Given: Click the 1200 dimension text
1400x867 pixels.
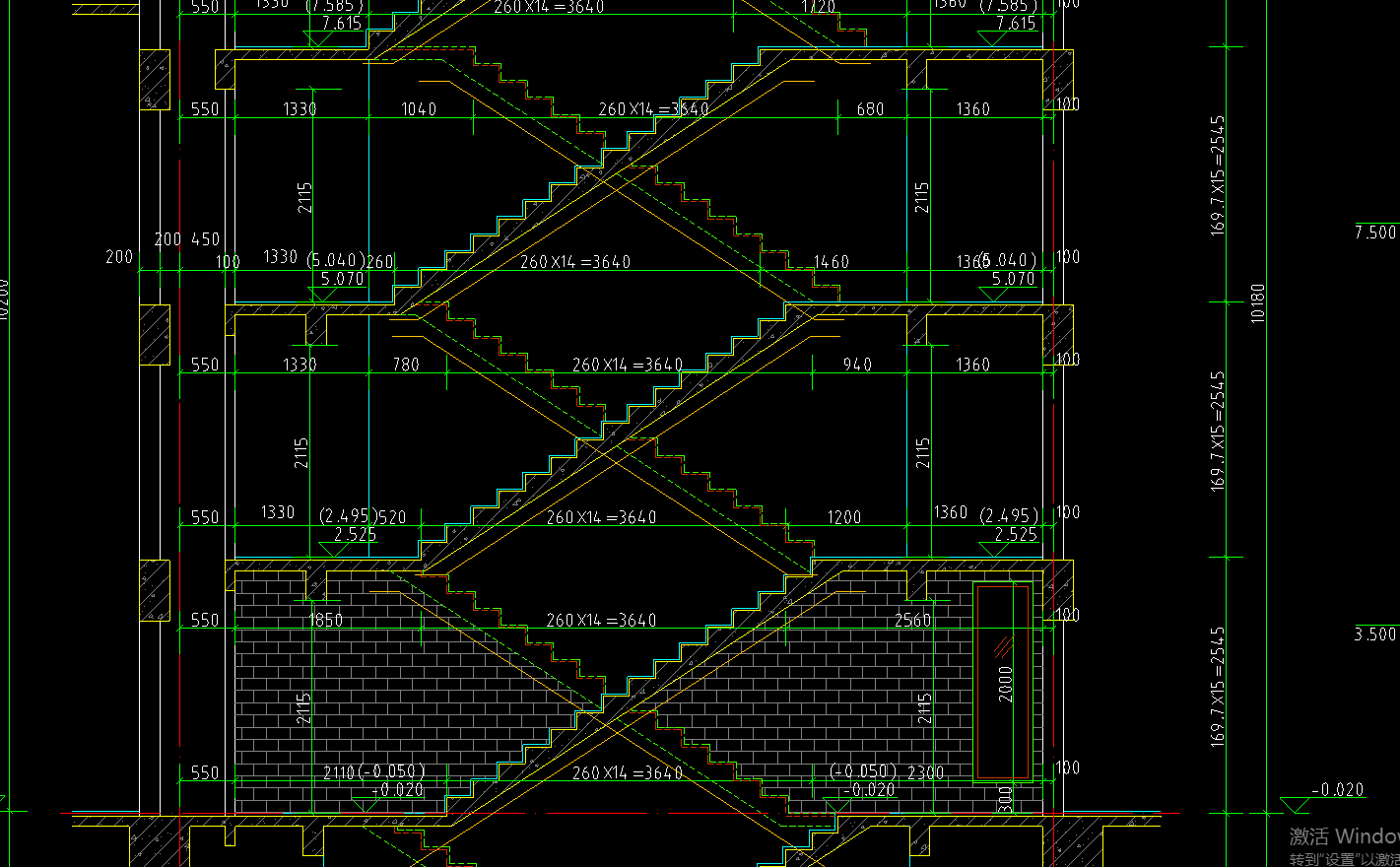Looking at the screenshot, I should (844, 517).
